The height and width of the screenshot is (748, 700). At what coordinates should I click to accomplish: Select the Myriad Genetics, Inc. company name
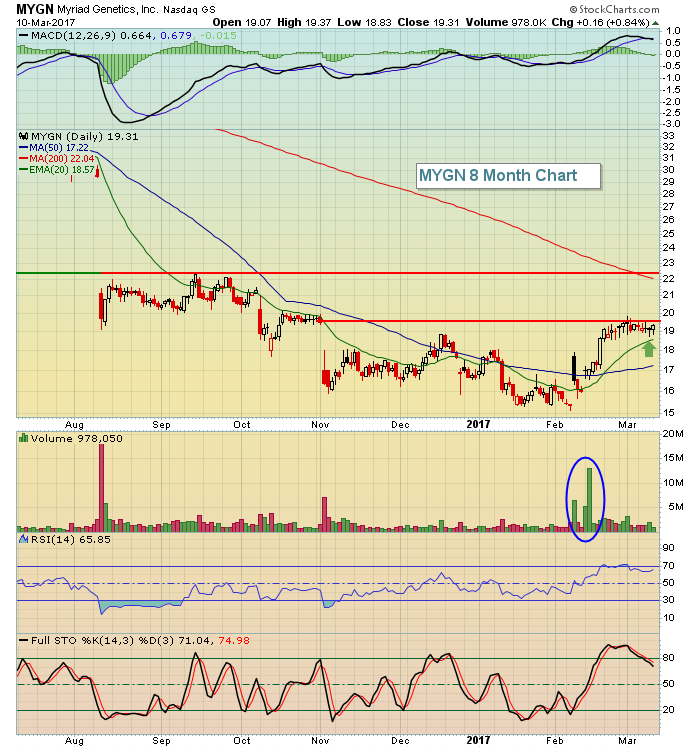[107, 9]
